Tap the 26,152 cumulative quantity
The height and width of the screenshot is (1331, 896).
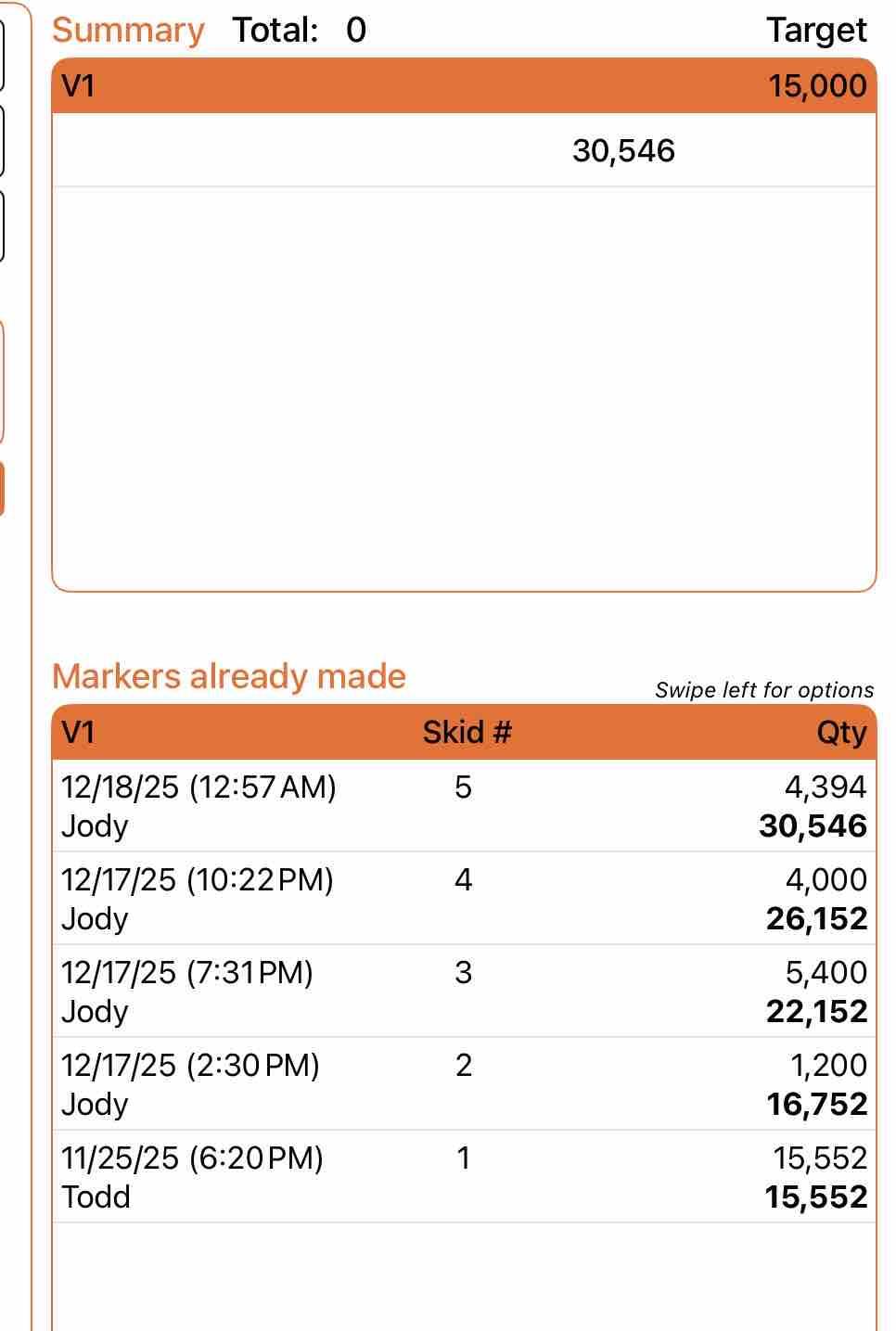816,919
